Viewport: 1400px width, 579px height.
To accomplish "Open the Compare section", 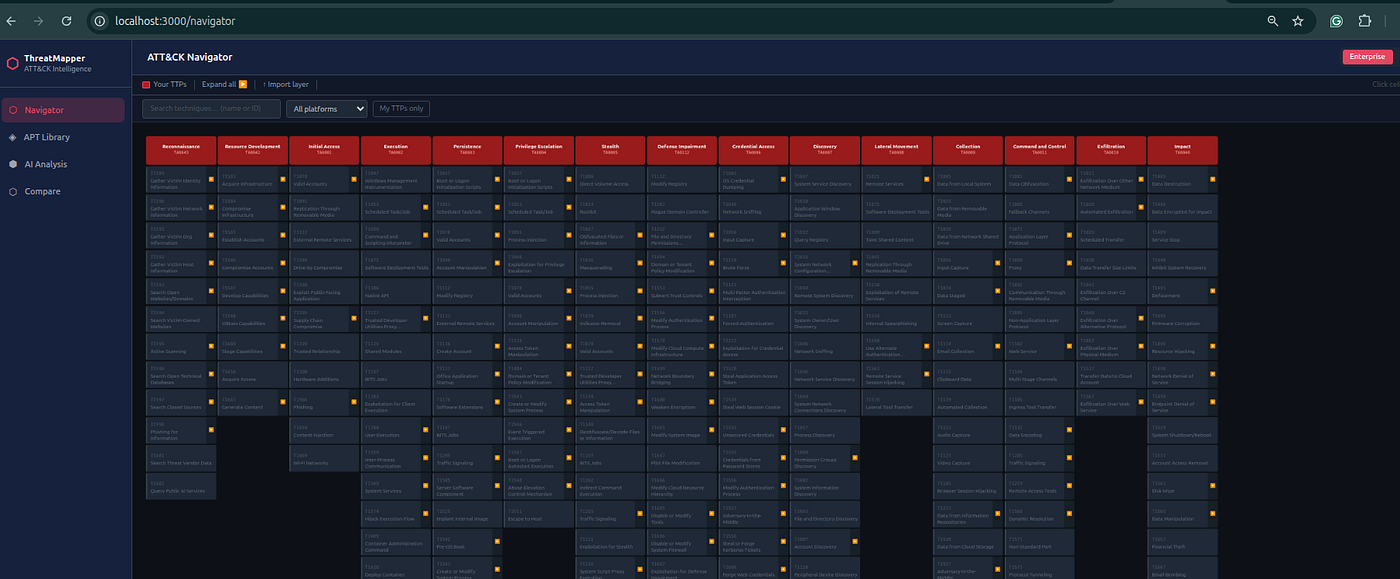I will point(64,191).
